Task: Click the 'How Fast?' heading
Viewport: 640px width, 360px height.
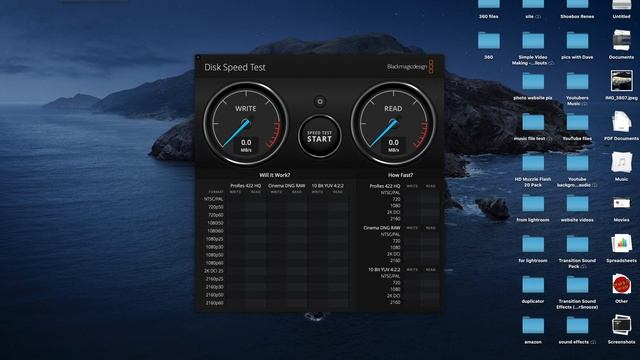Action: coord(400,175)
